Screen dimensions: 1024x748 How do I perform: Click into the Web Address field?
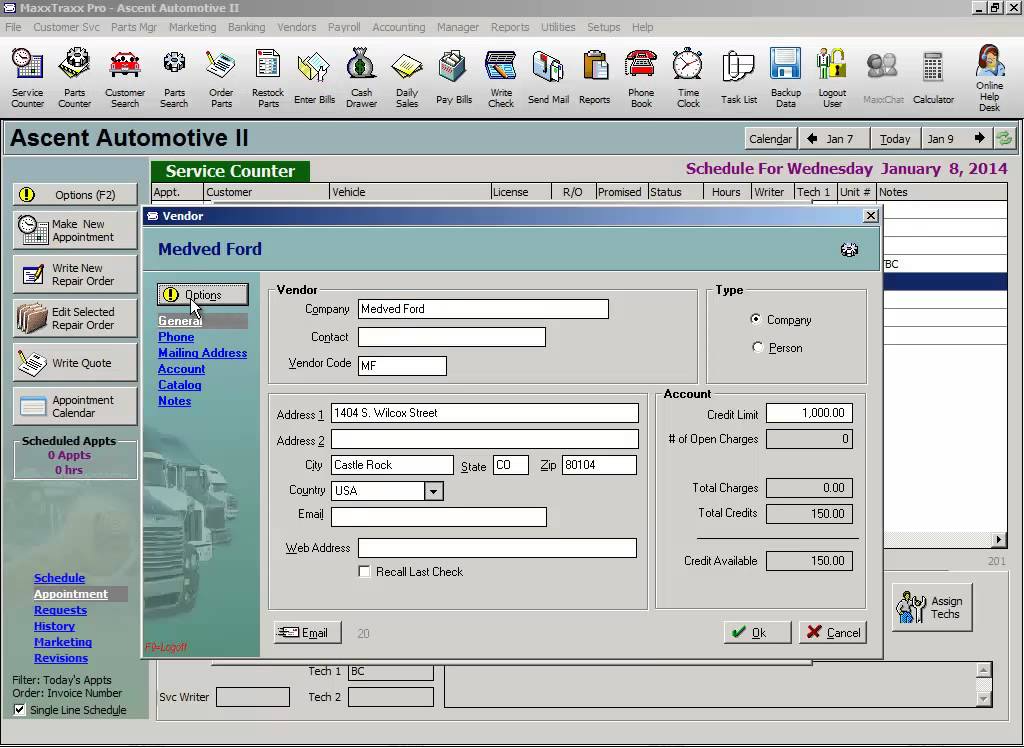click(x=497, y=548)
